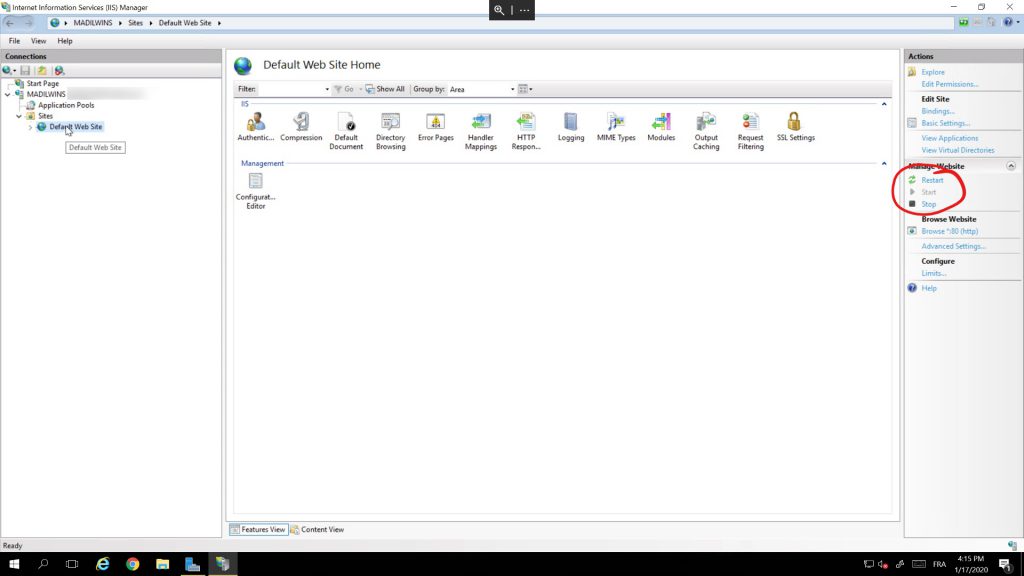
Task: Collapse the MADILWINS server node
Action: point(8,94)
